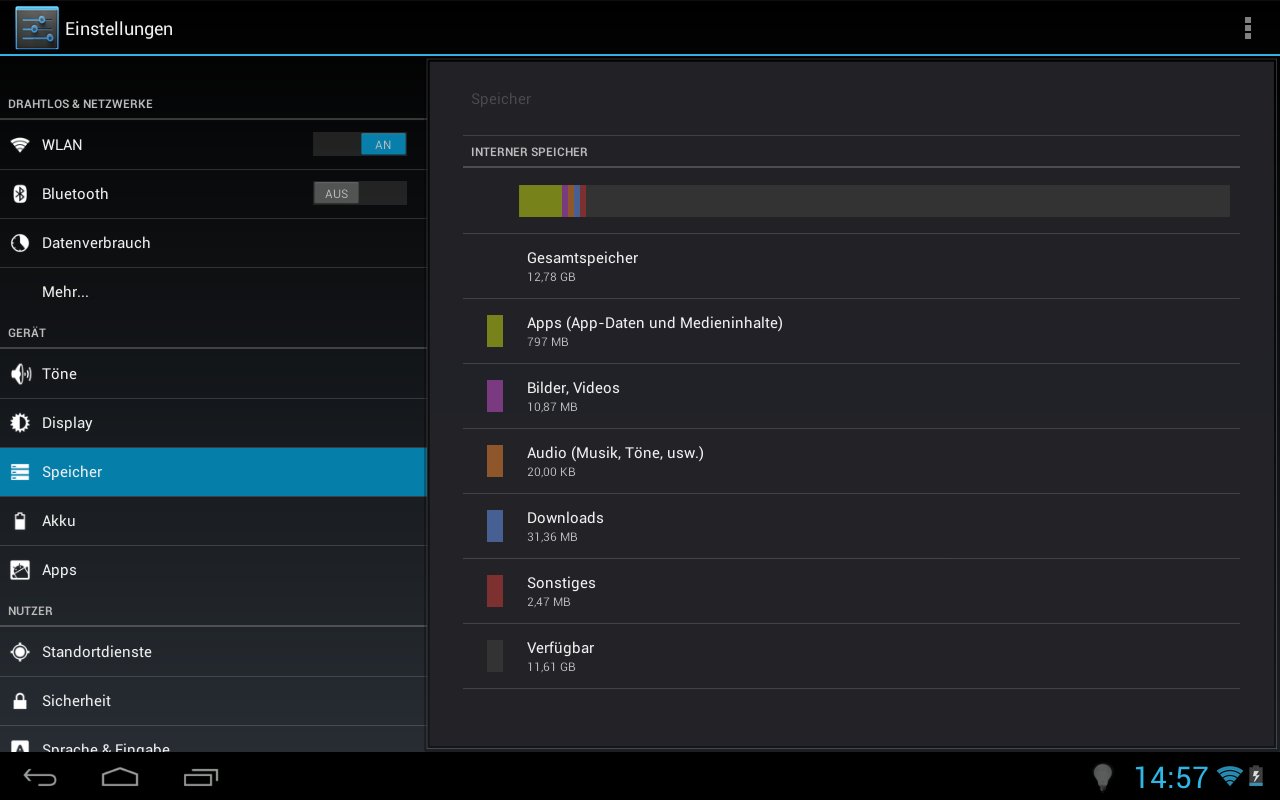Click the Display brightness icon

(20, 423)
